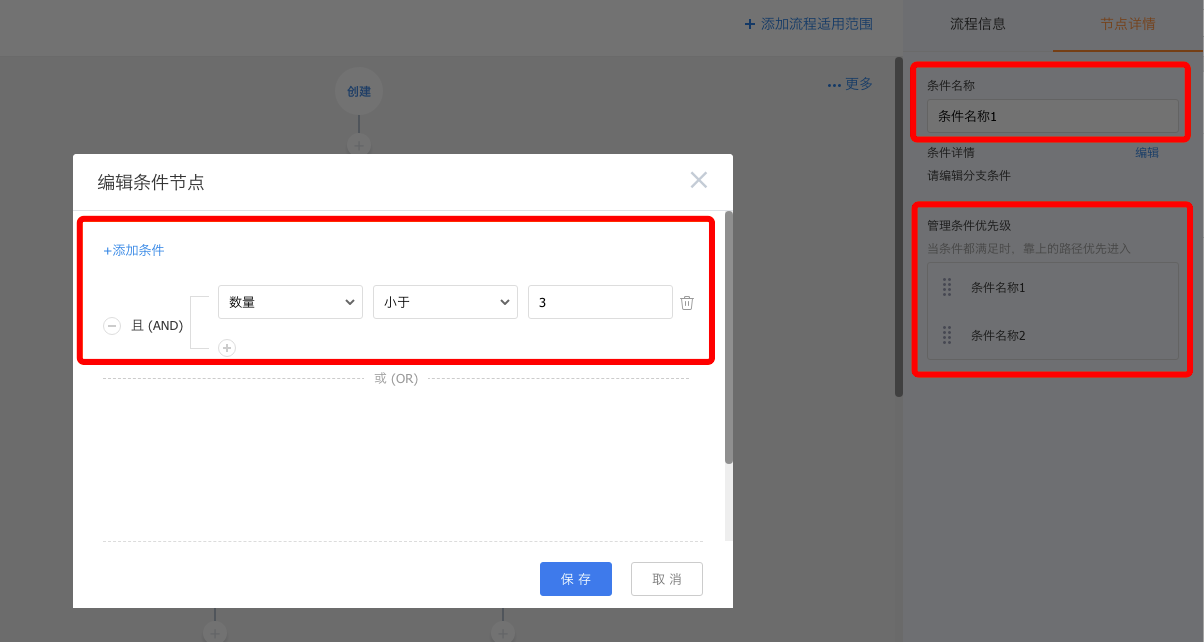The height and width of the screenshot is (642, 1204).
Task: Delete the 数量 condition row via trash icon
Action: click(687, 302)
